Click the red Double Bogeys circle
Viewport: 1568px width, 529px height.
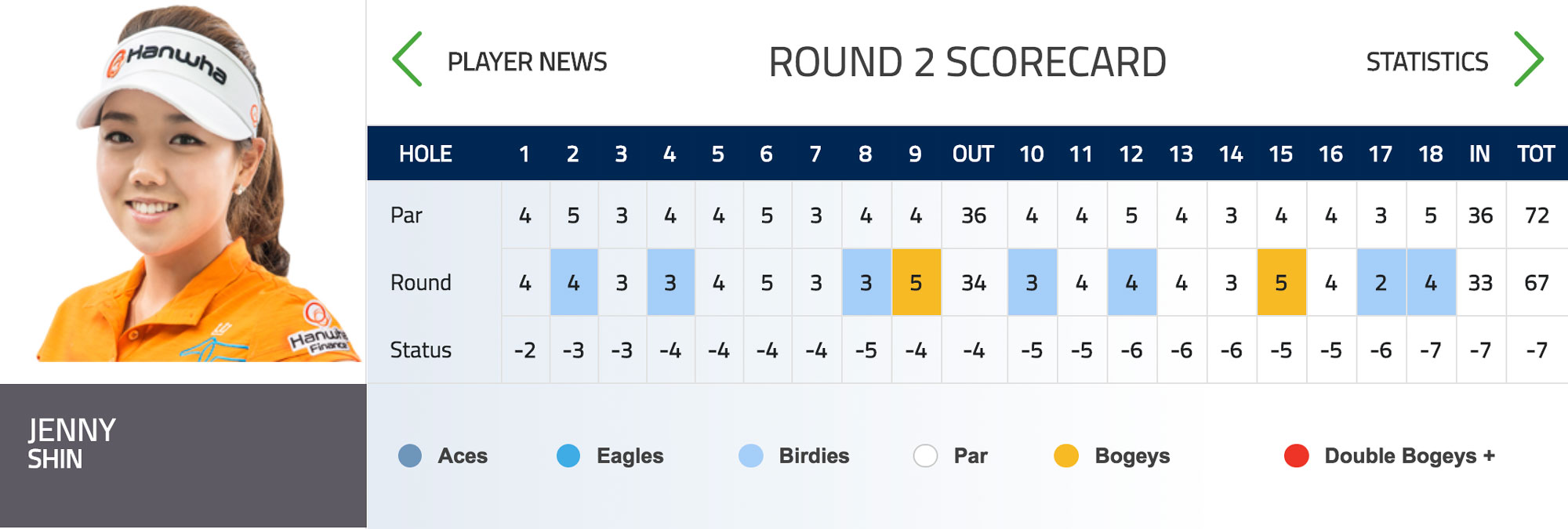[1297, 455]
